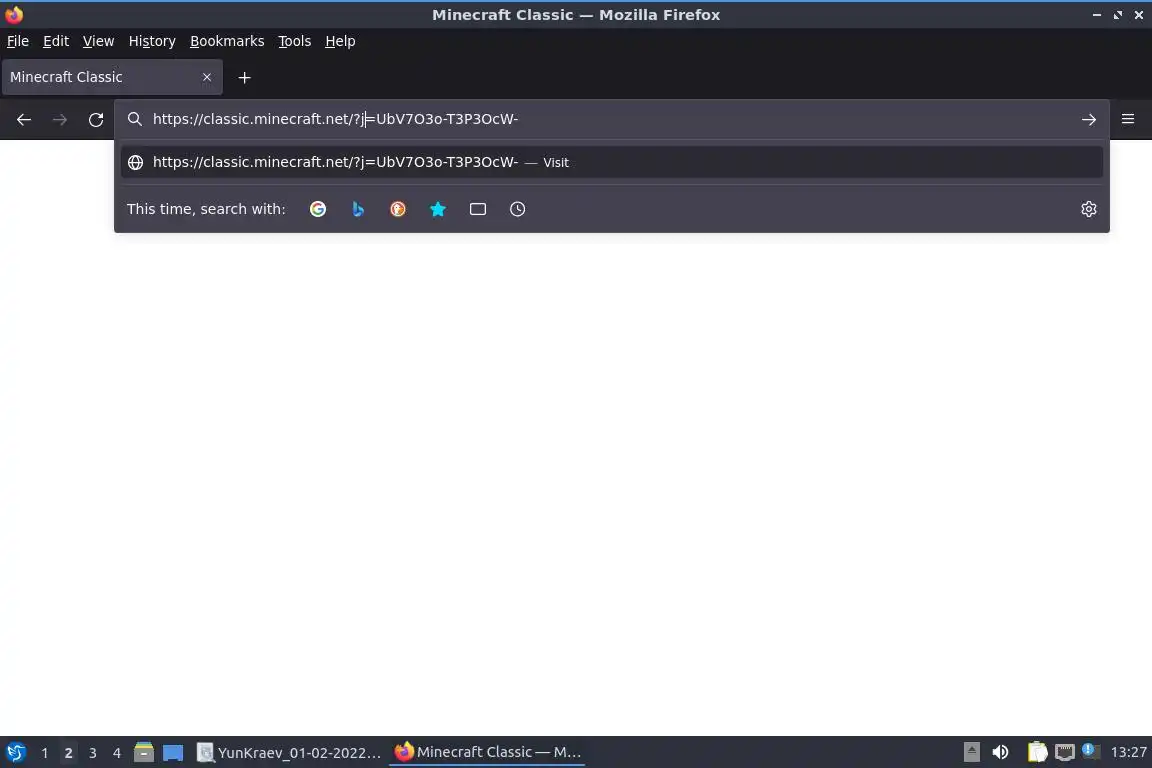This screenshot has width=1152, height=768.
Task: Search this time with DuckDuckGo
Action: tap(397, 209)
